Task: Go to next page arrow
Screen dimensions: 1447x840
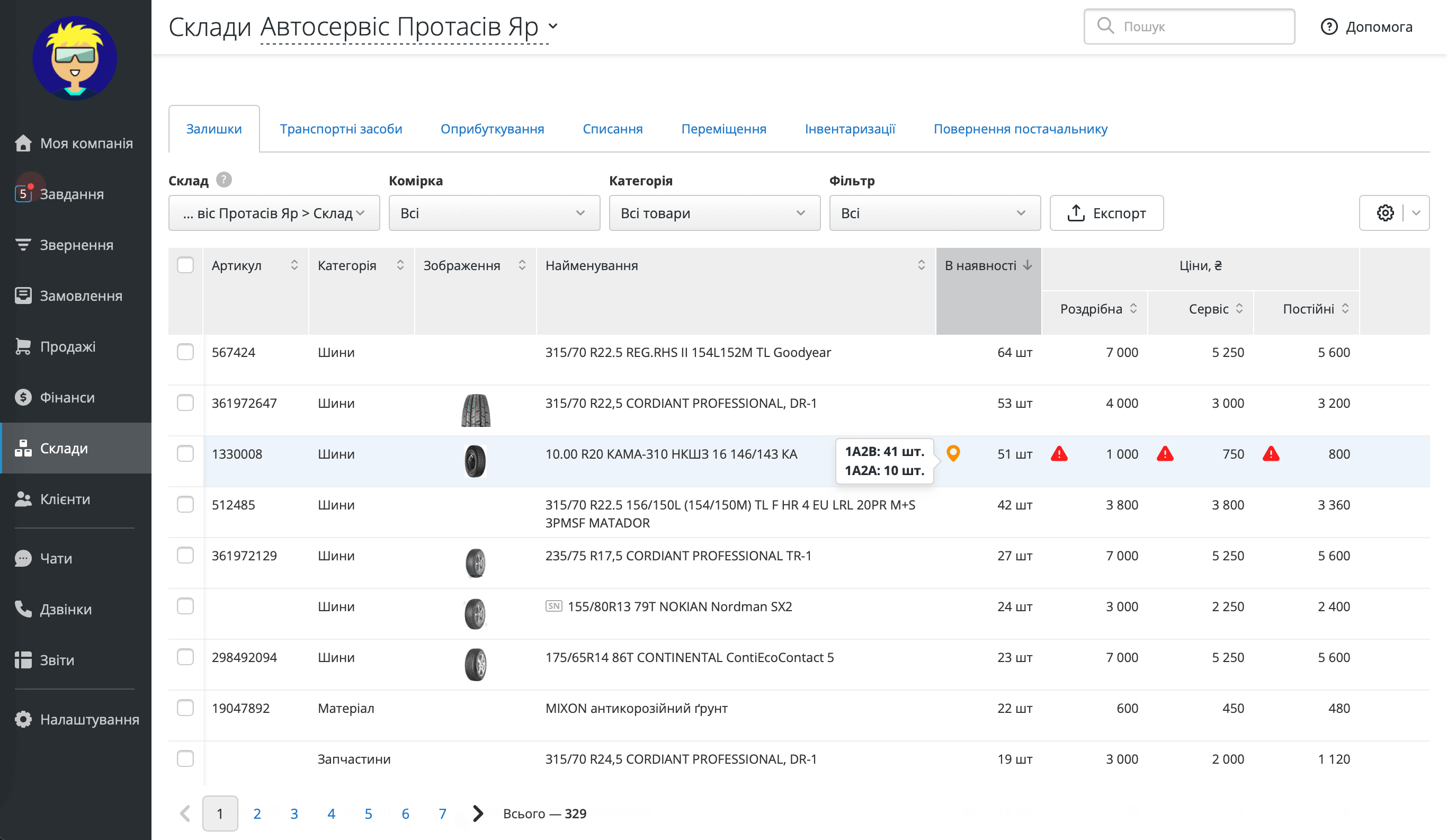Action: (x=478, y=813)
